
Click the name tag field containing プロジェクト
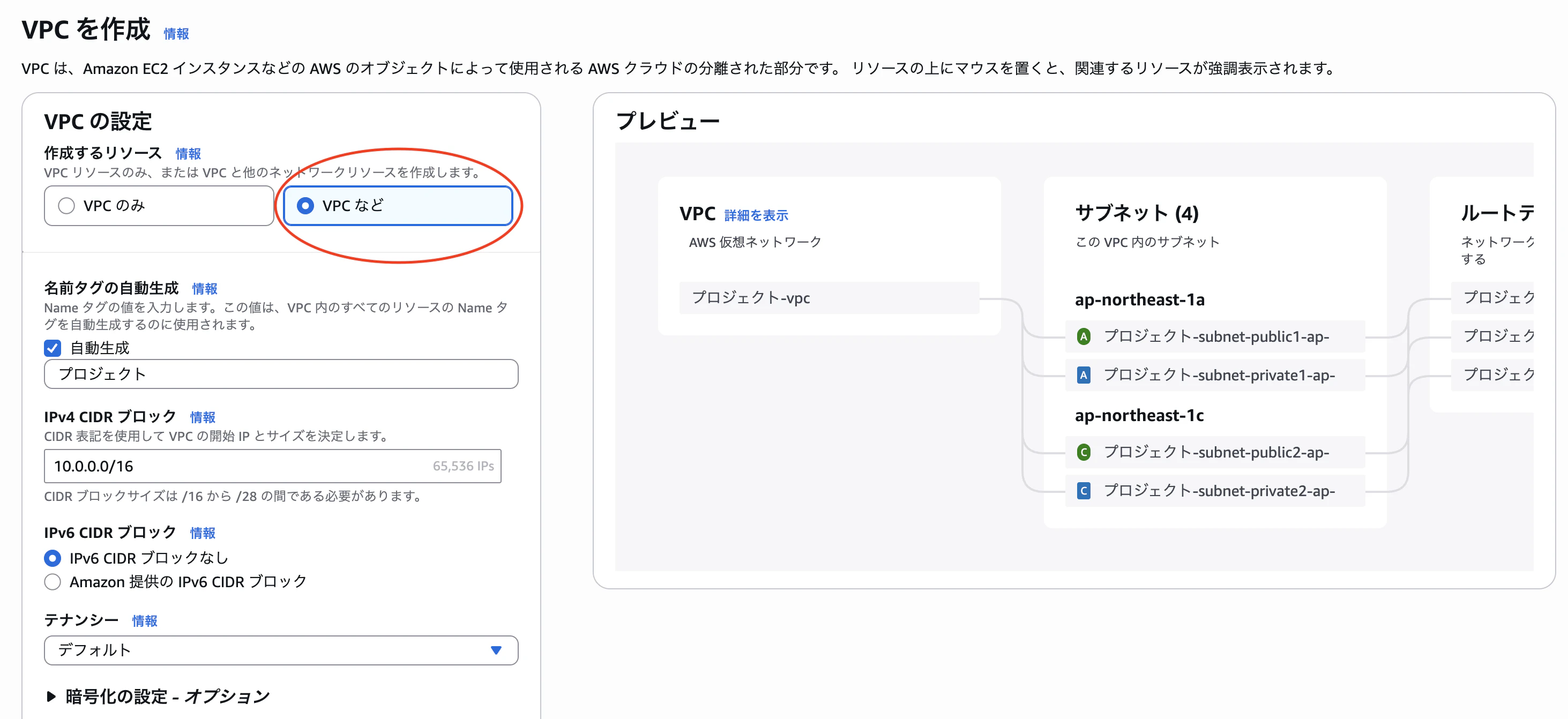(x=281, y=374)
